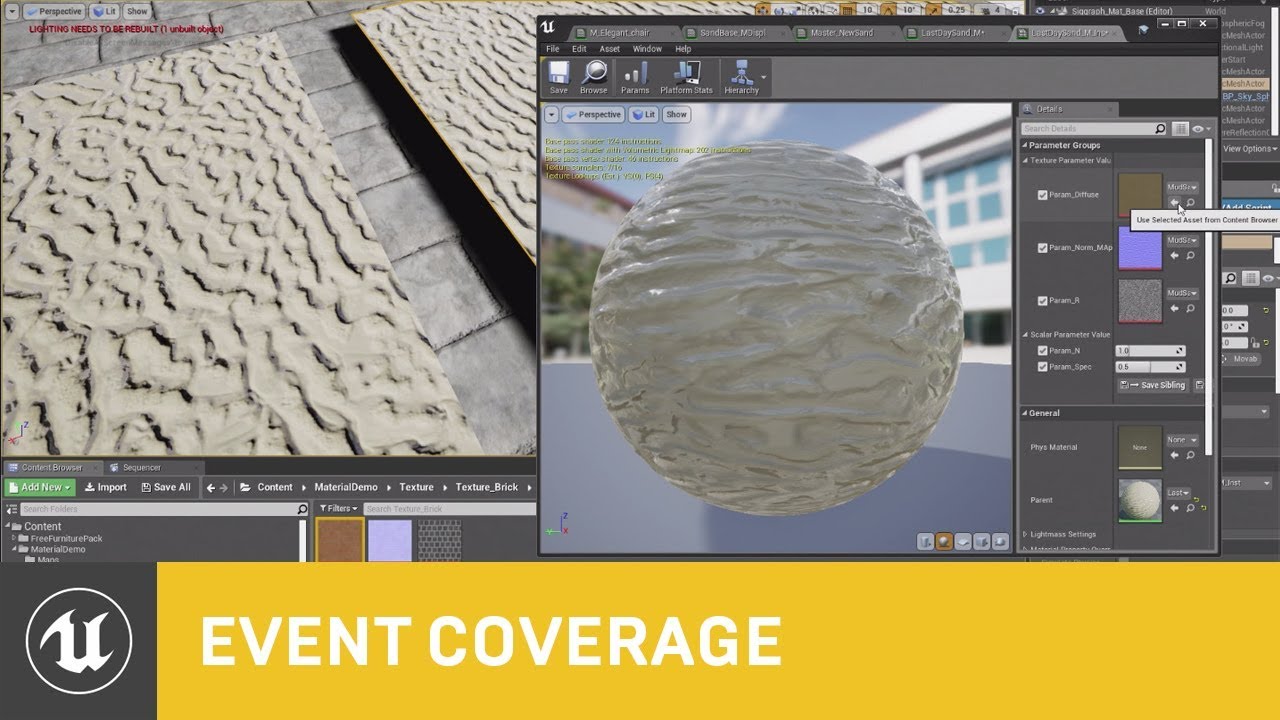Go back in Content Browser history
1280x720 pixels.
(x=211, y=488)
